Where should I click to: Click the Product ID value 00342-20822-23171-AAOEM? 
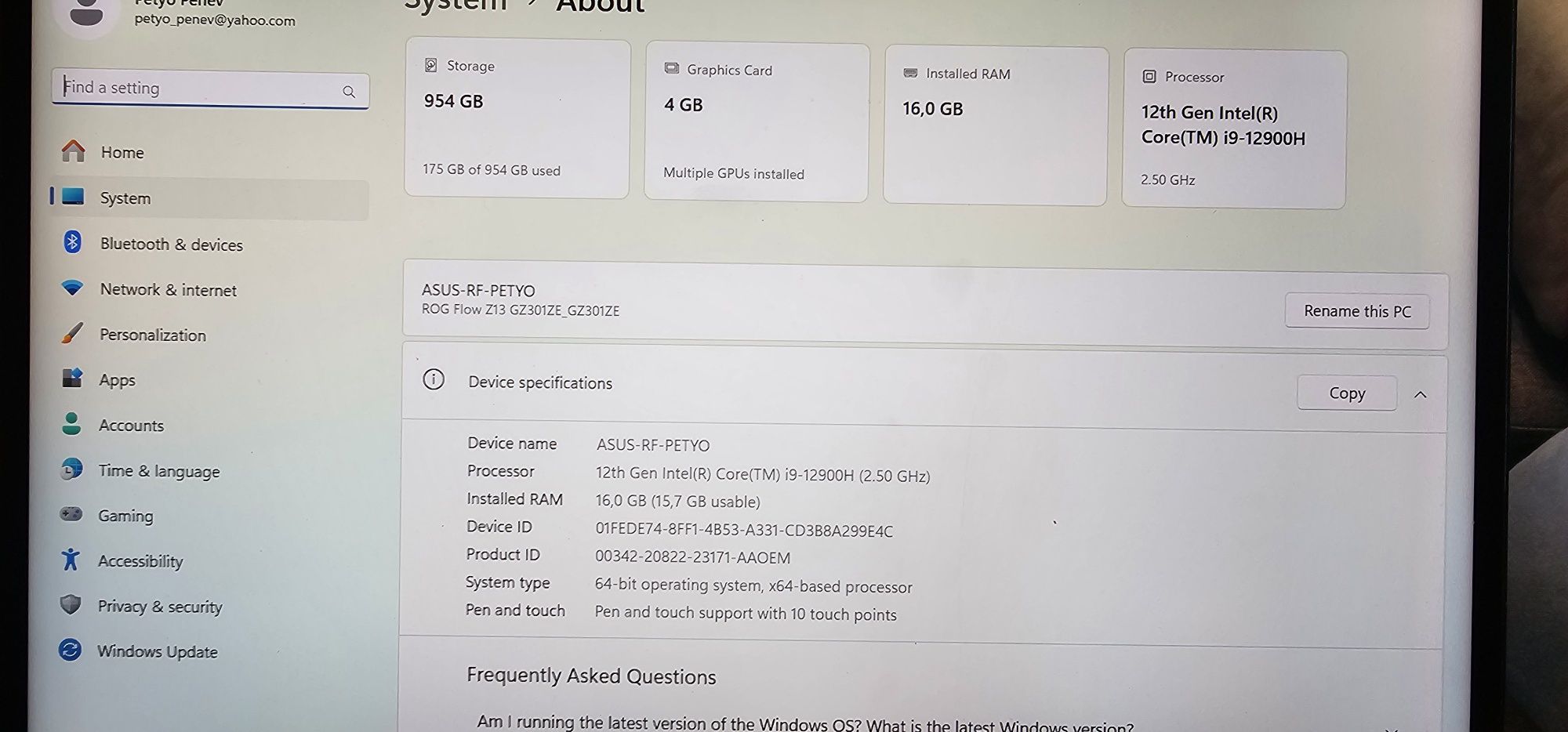click(x=692, y=556)
